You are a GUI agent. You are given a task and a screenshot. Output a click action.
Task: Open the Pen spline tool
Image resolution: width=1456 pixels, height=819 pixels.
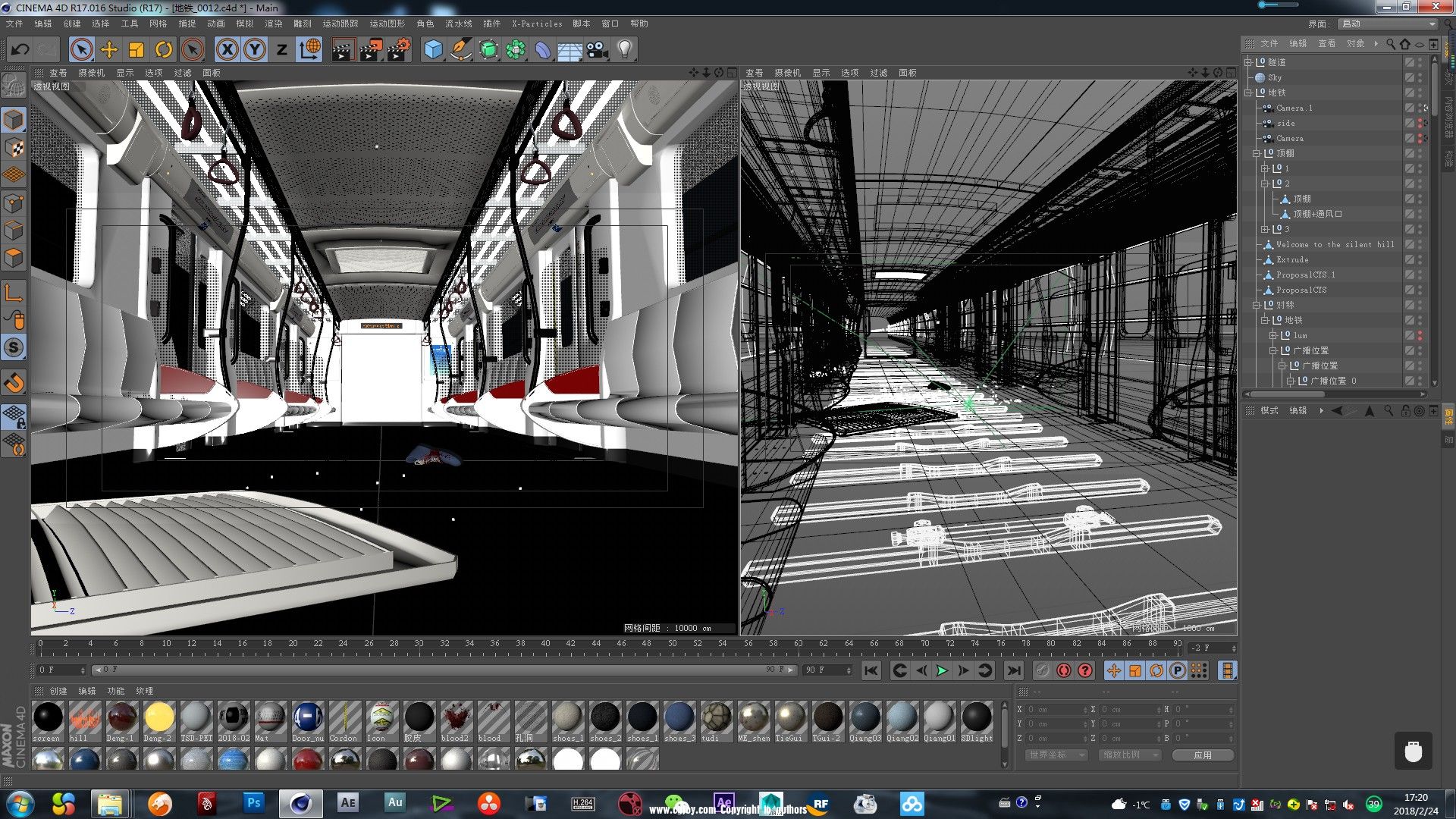click(460, 50)
